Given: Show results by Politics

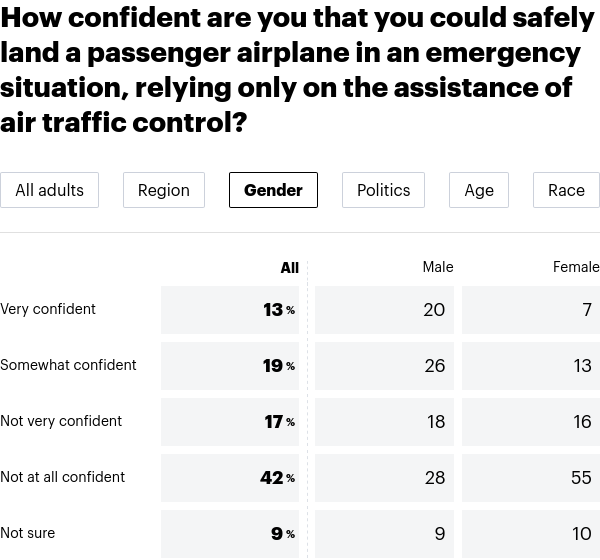Looking at the screenshot, I should point(383,190).
